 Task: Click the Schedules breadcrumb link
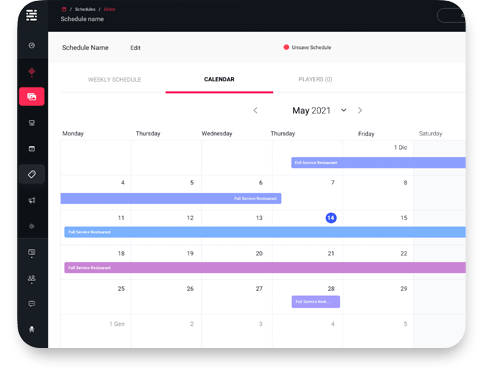click(x=85, y=9)
